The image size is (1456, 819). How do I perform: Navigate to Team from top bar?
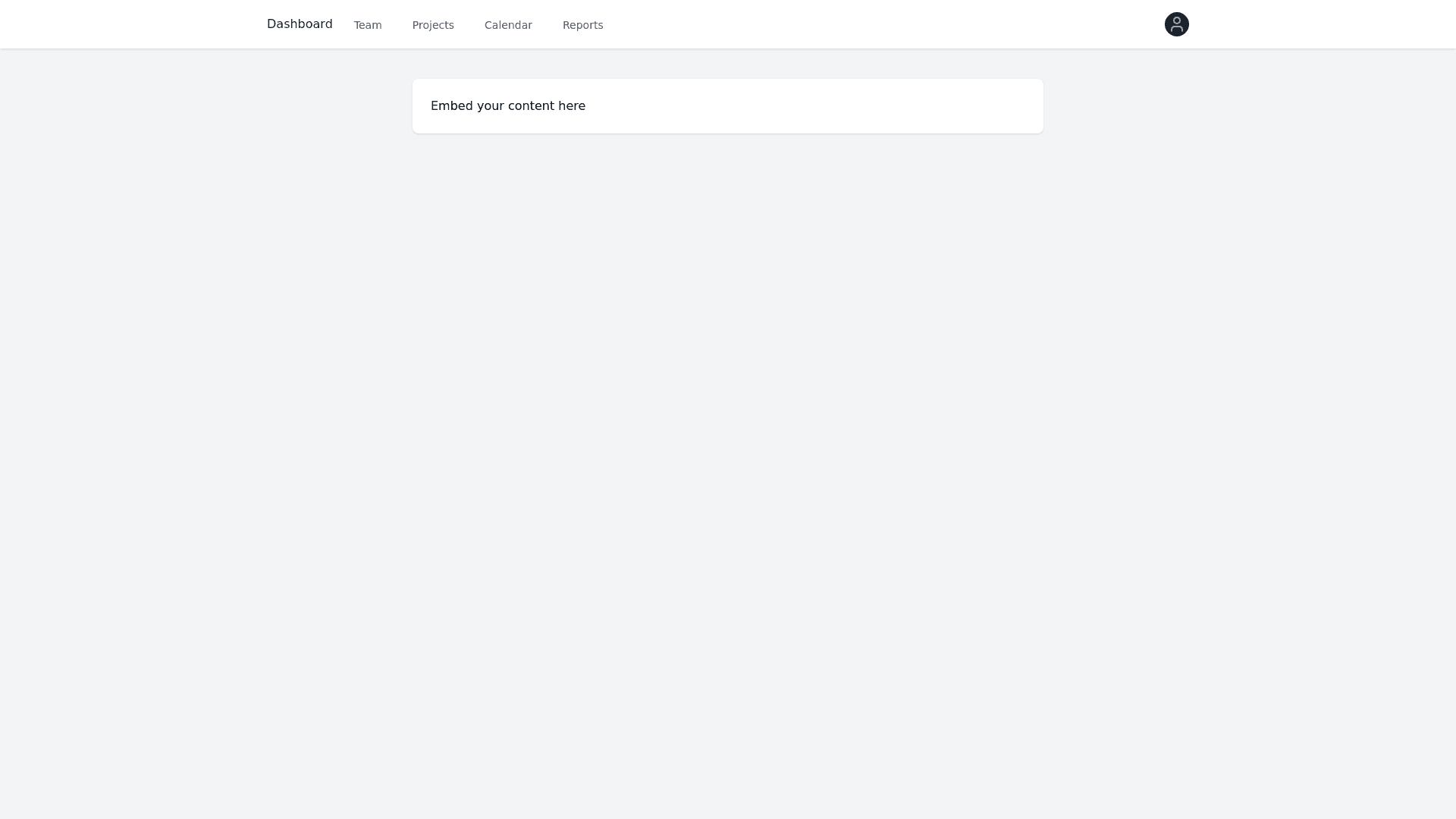(x=368, y=25)
